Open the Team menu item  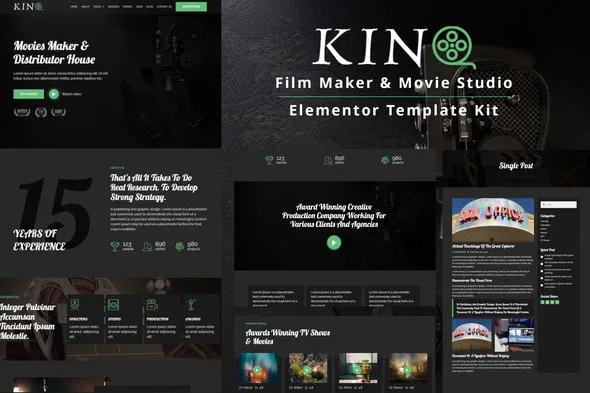[x=139, y=6]
